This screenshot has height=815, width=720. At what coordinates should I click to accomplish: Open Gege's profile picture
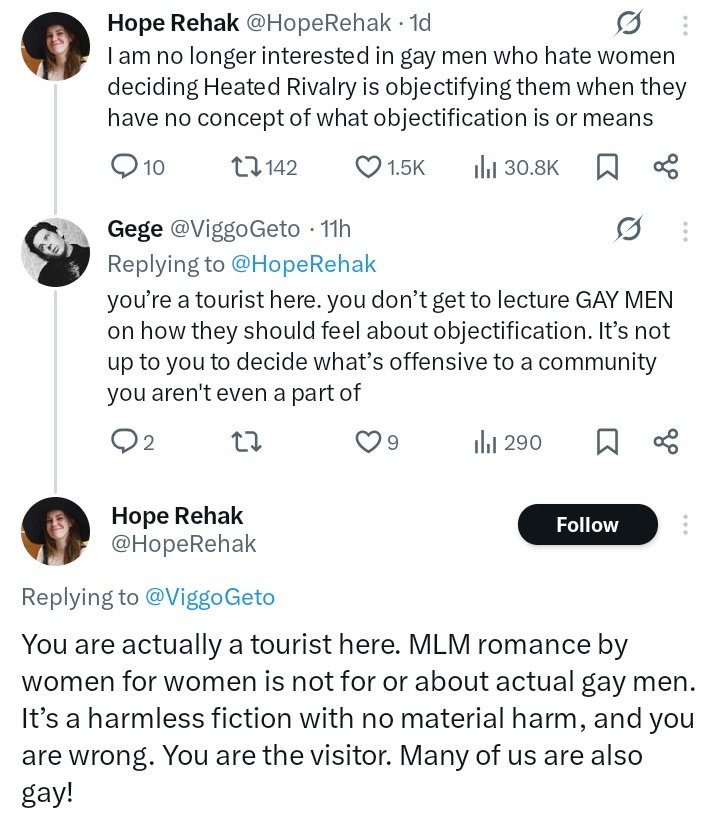56,252
